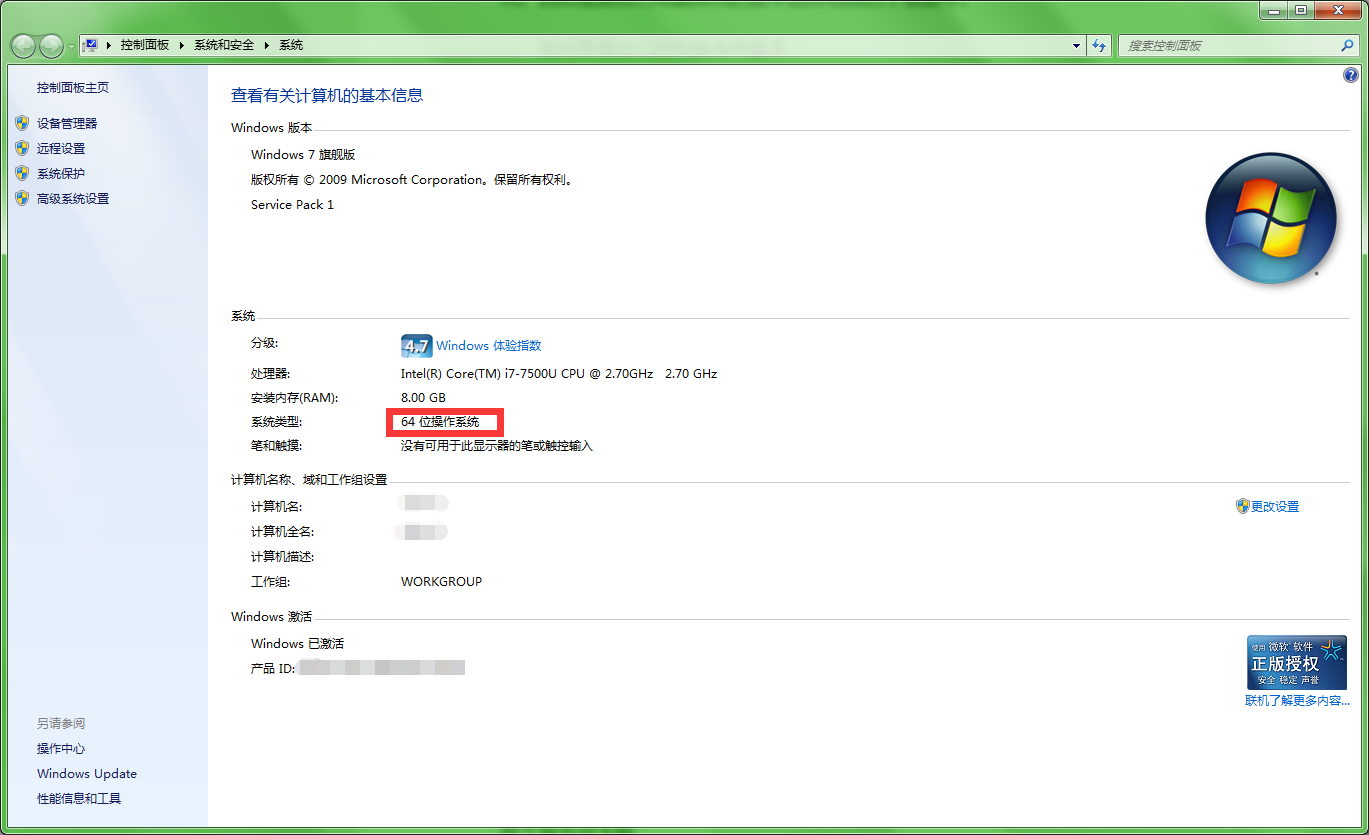This screenshot has height=835, width=1369.
Task: Open the address bar history dropdown
Action: 1076,46
